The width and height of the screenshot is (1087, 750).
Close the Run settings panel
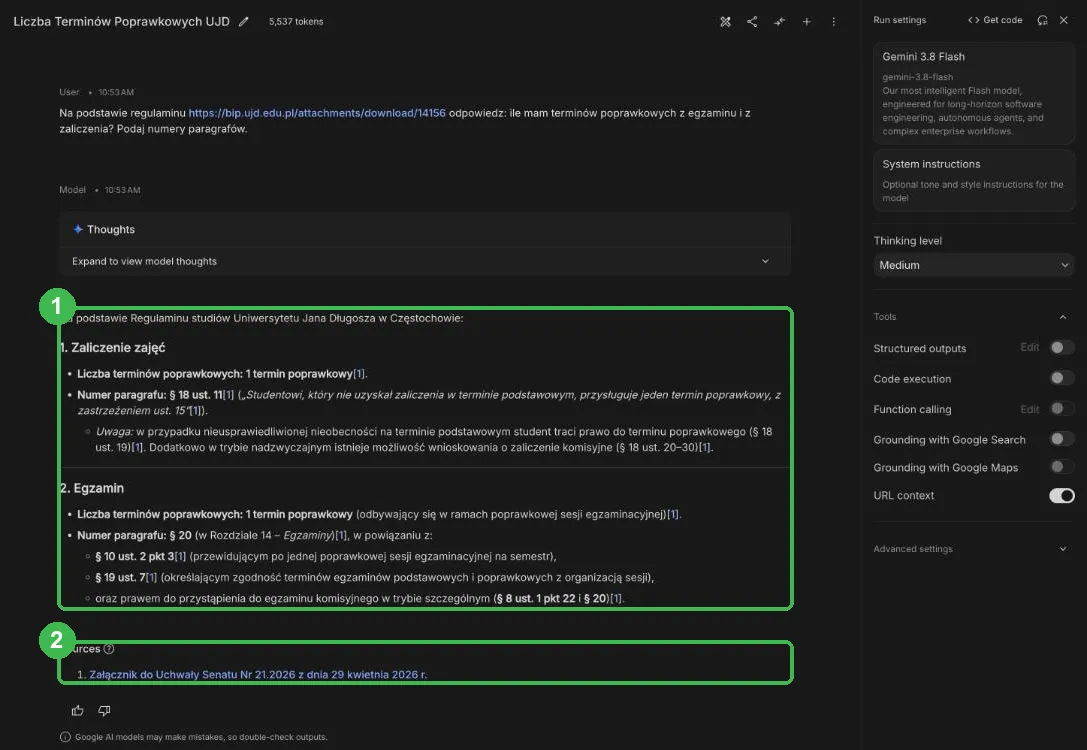(x=1063, y=20)
